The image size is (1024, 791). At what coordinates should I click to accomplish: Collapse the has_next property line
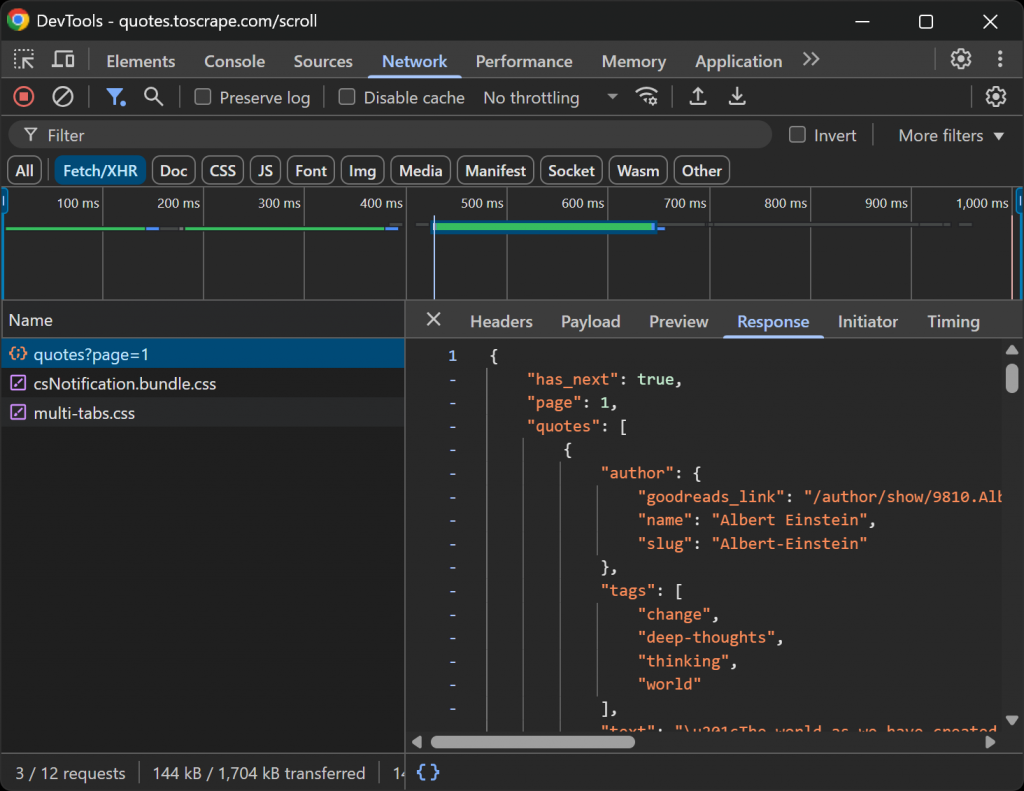pos(452,379)
